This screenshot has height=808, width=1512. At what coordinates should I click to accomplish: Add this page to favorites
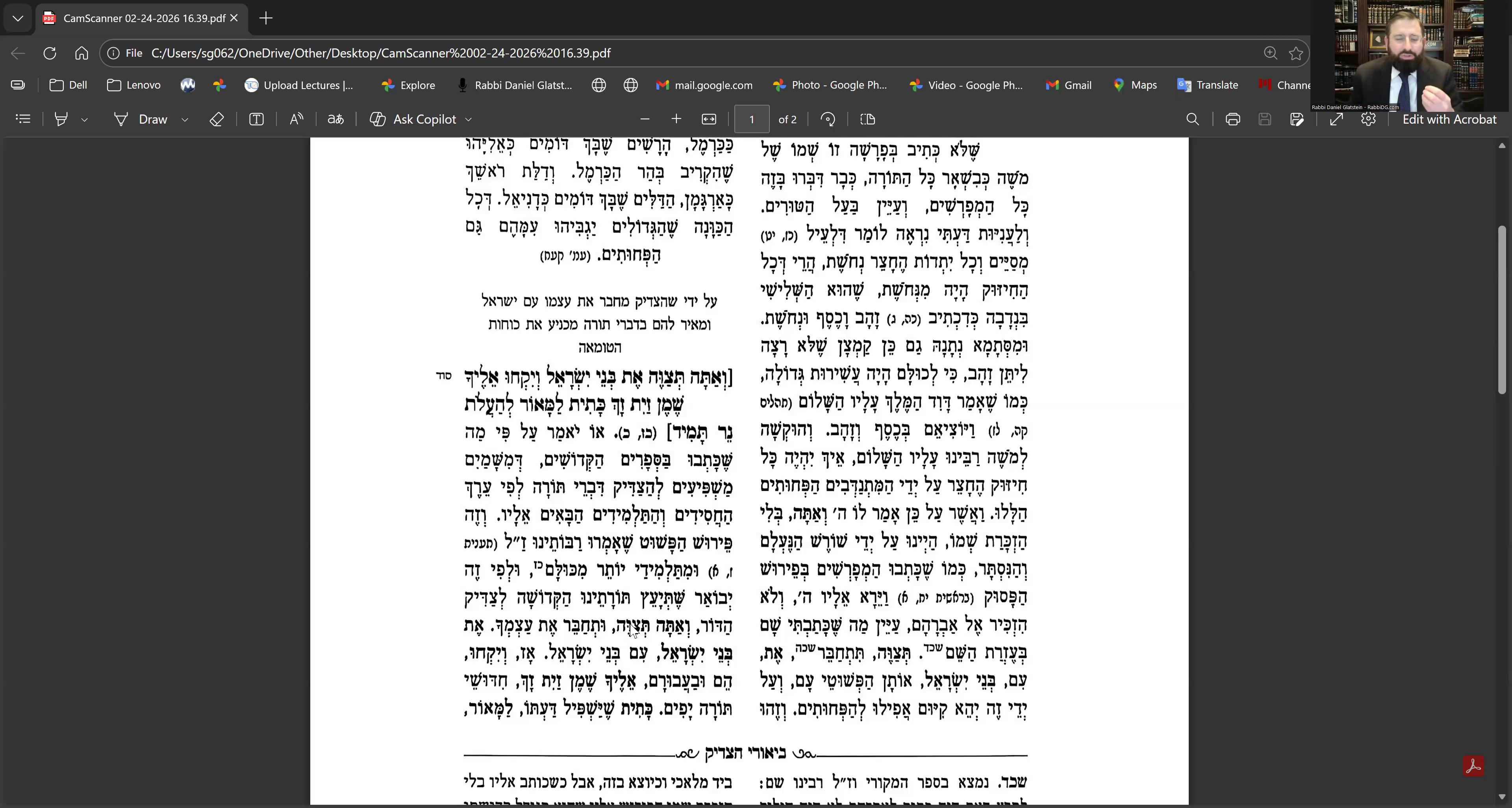click(1296, 54)
